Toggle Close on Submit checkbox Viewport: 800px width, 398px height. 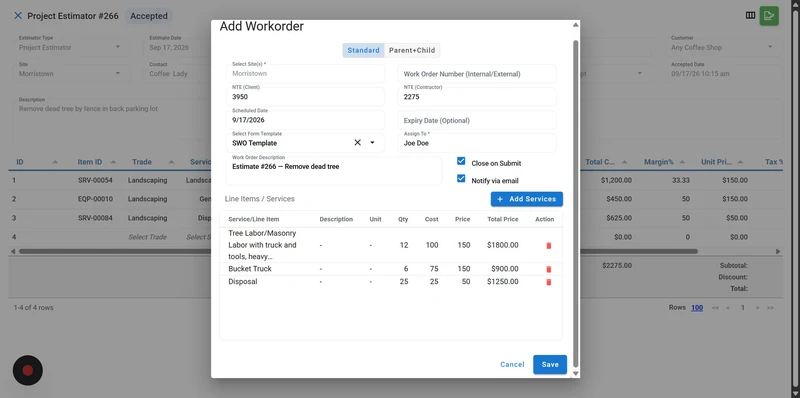pos(461,161)
